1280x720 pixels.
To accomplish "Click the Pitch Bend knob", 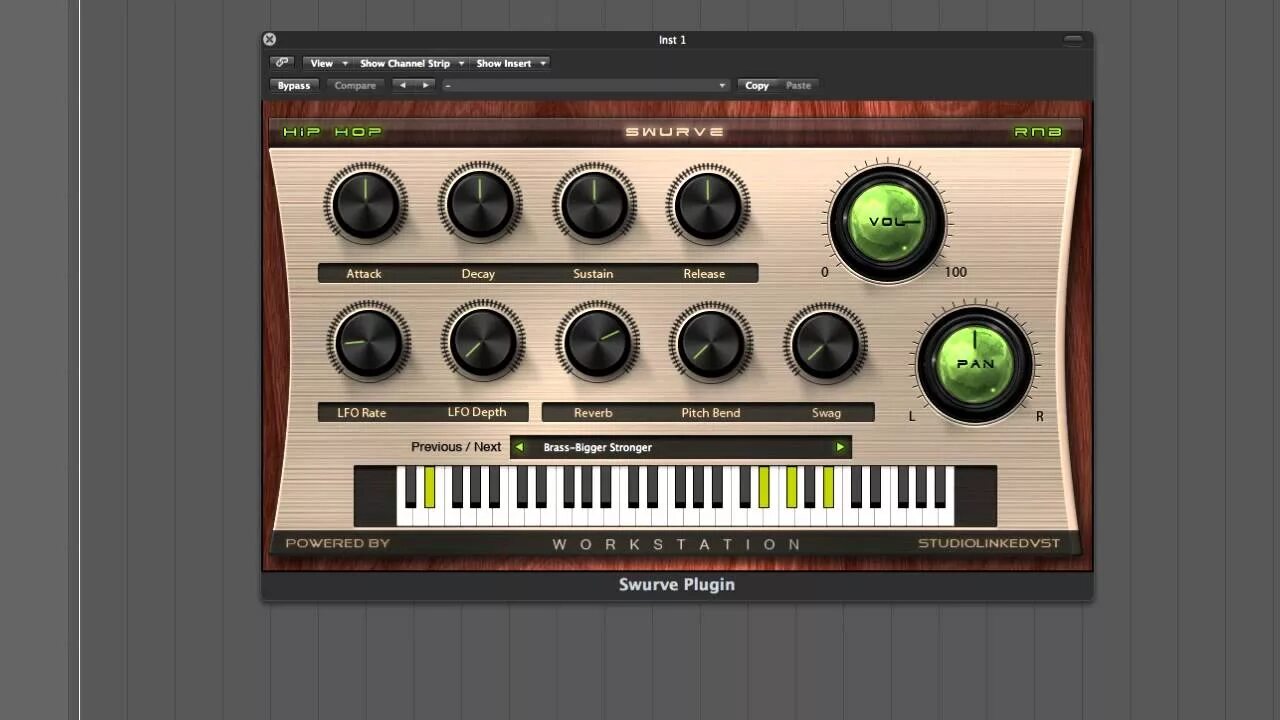I will 711,343.
